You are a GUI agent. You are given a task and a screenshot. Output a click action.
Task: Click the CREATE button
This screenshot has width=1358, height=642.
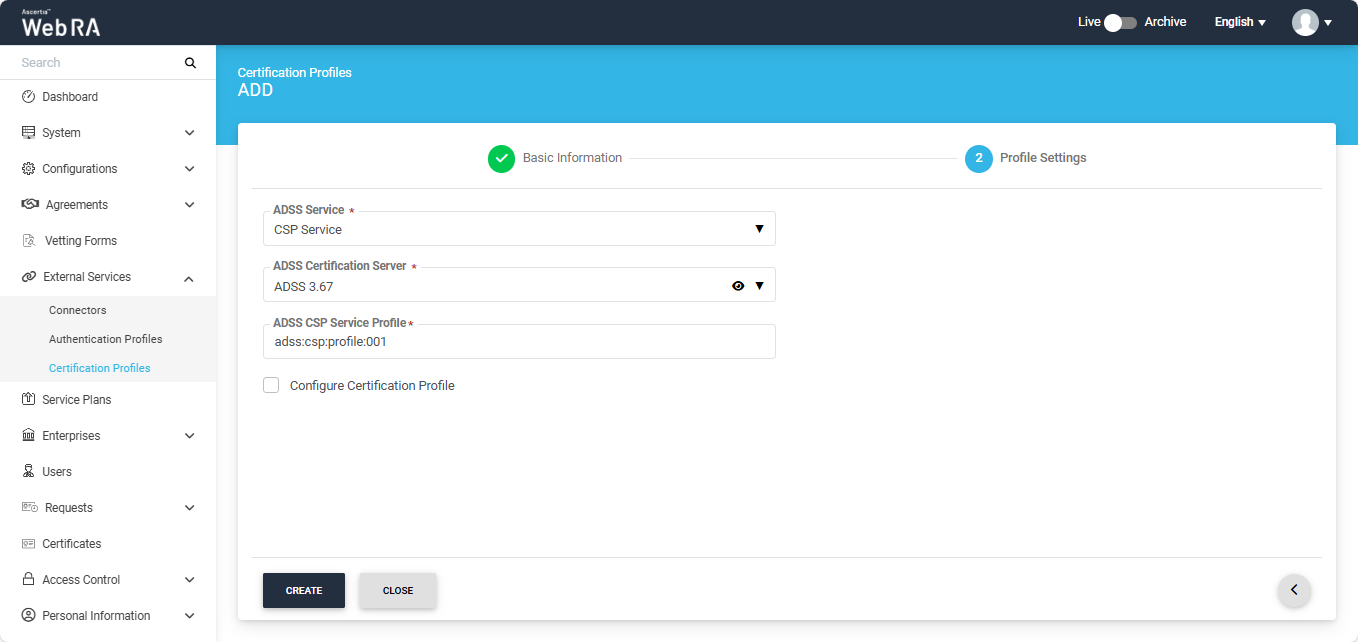(304, 590)
